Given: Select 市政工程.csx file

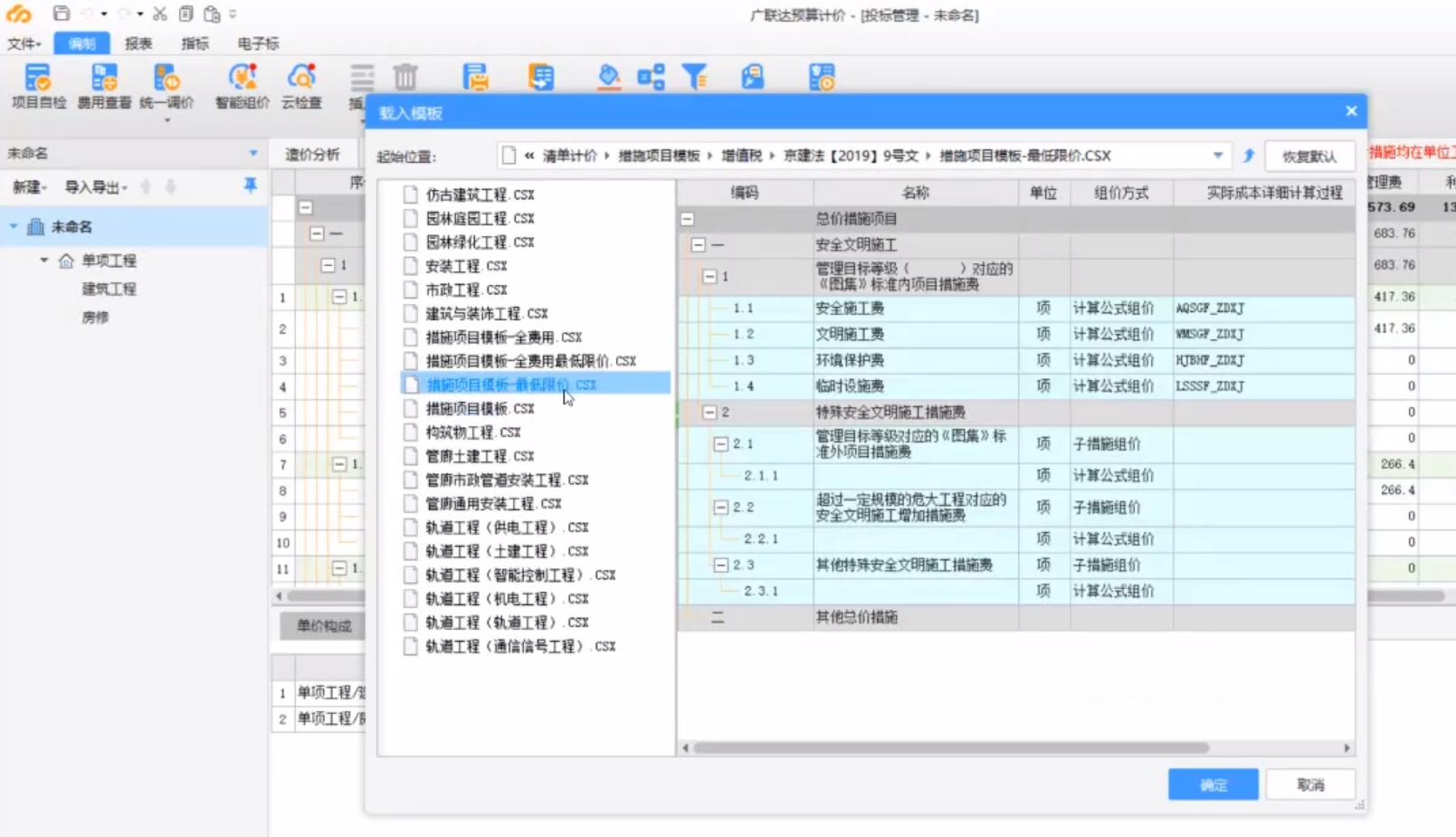Looking at the screenshot, I should [466, 290].
